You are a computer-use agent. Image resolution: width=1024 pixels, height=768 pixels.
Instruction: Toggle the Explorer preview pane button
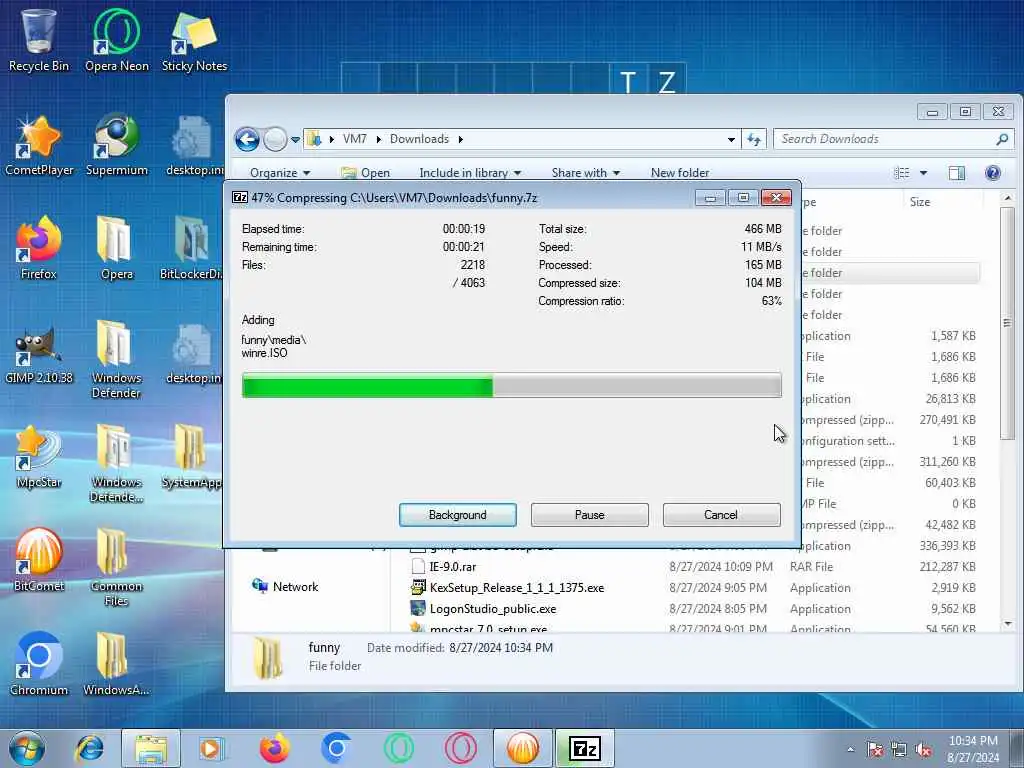point(957,172)
